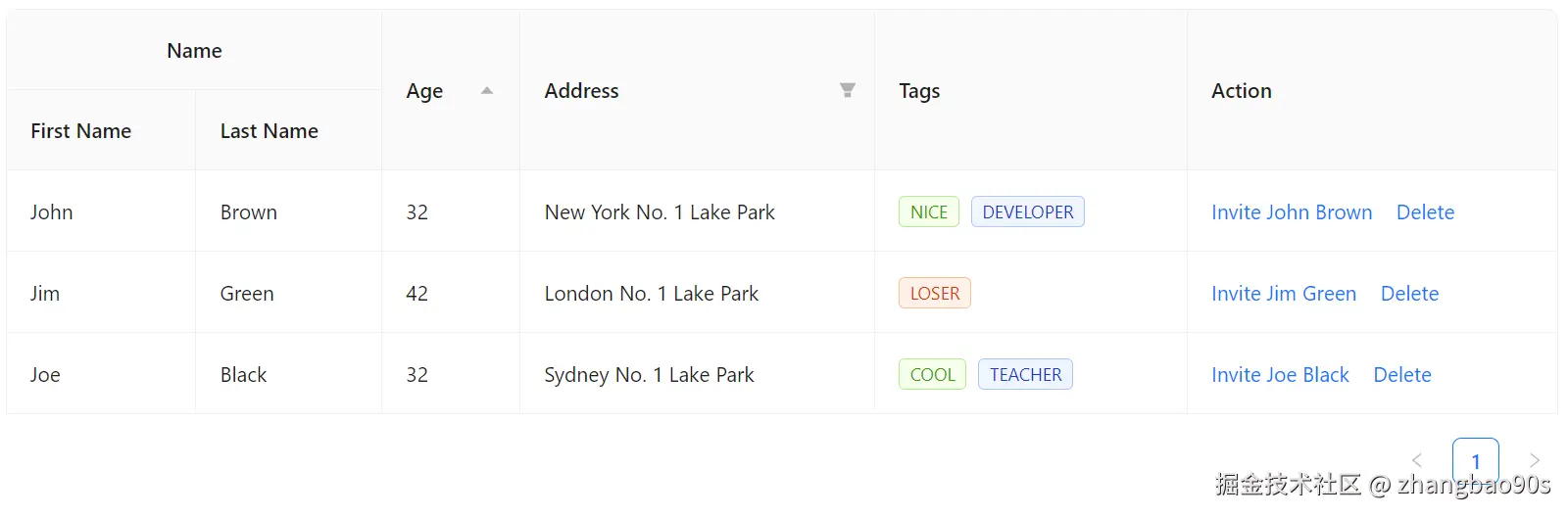Click the Age column sort arrow

point(487,91)
